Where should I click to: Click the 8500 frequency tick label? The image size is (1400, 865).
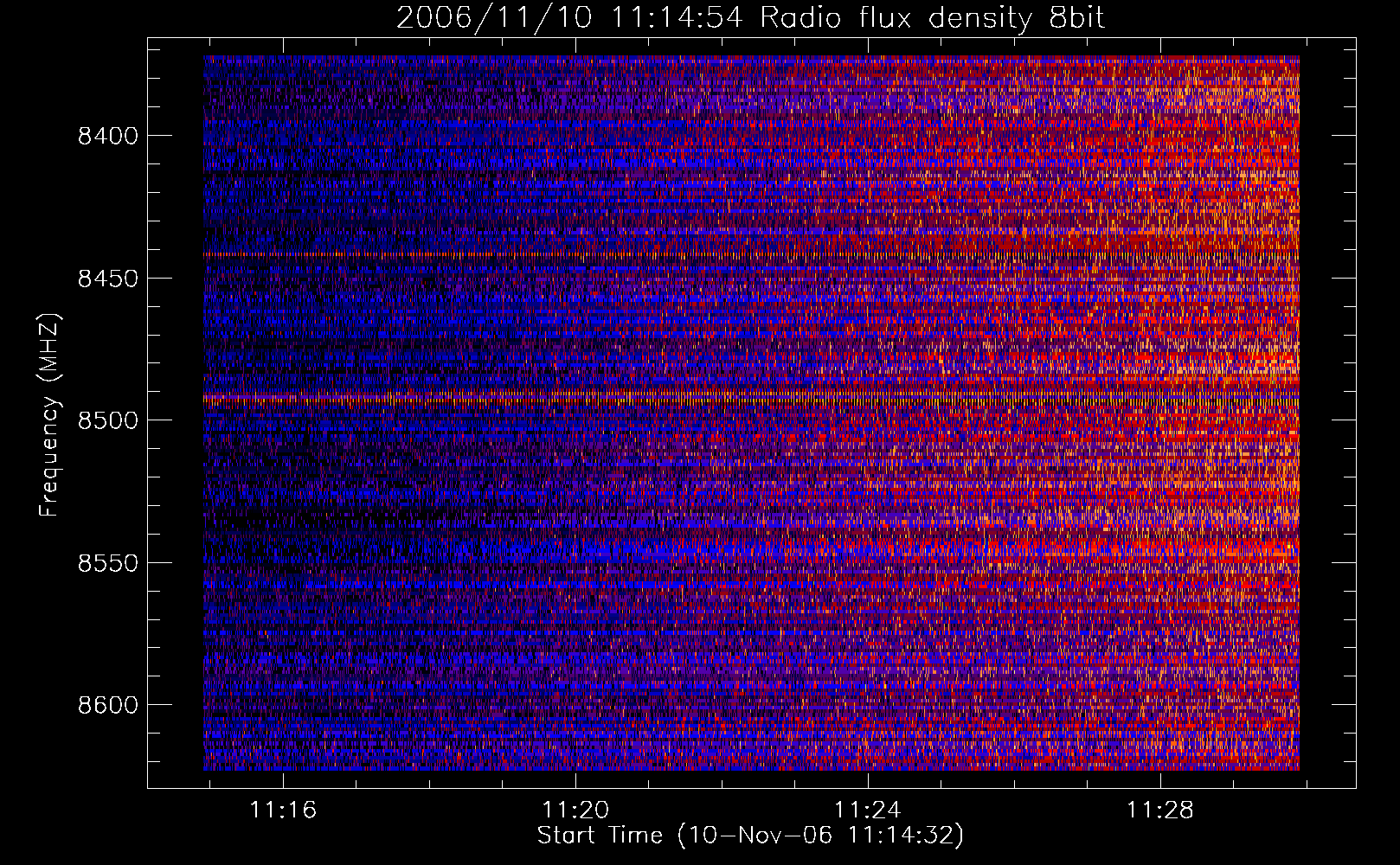(x=108, y=420)
